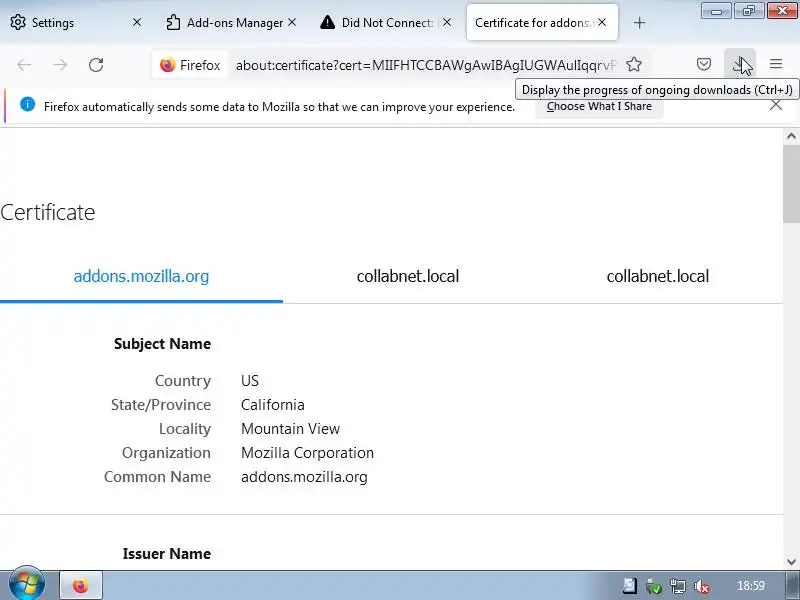Open the Save to Pocket icon

pyautogui.click(x=704, y=64)
